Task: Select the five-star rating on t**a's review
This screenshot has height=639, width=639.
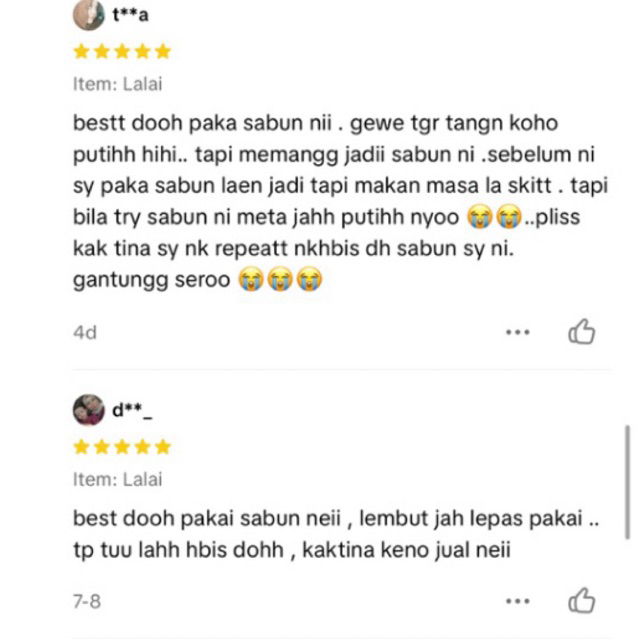Action: click(122, 52)
